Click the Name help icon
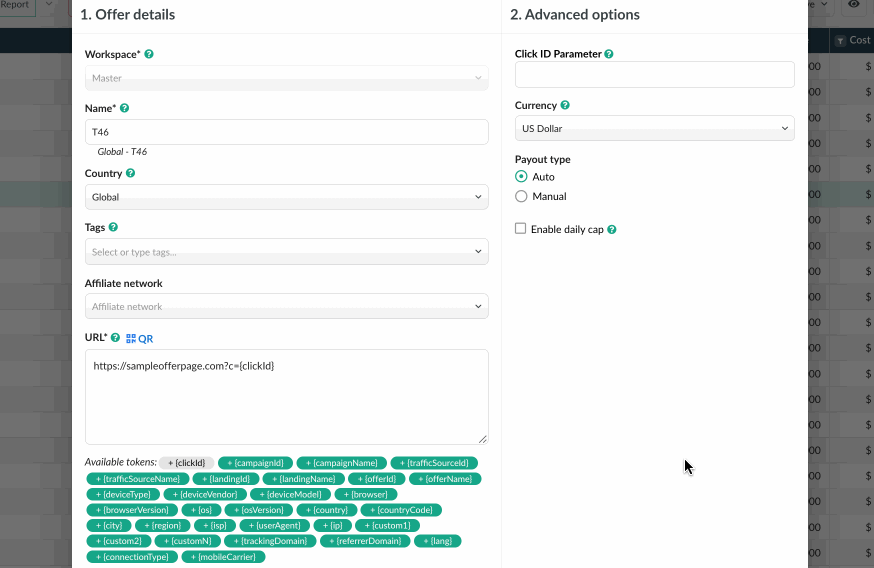874x568 pixels. [124, 108]
